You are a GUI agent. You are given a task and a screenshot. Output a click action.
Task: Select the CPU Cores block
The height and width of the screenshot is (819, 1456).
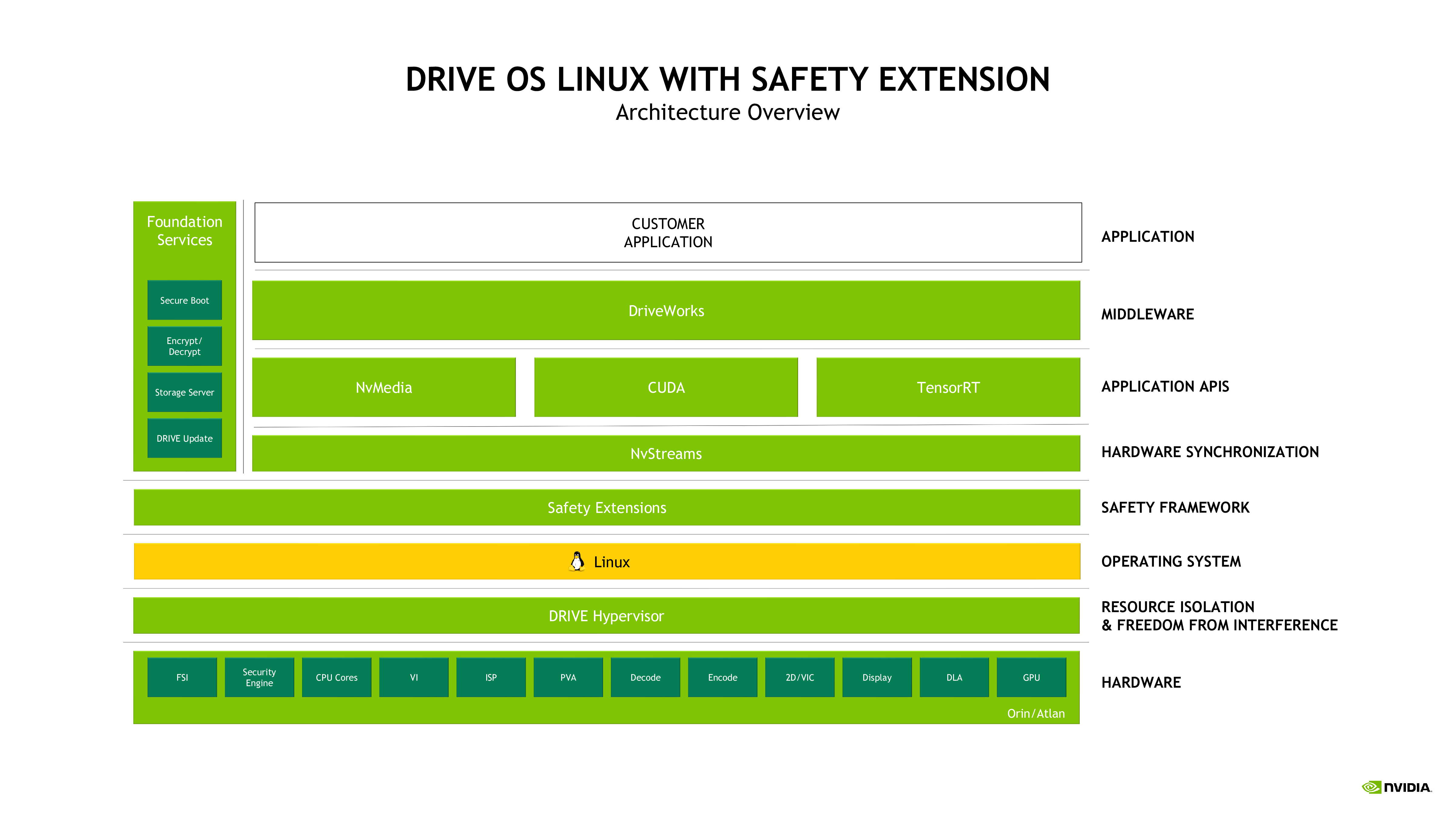click(x=336, y=677)
